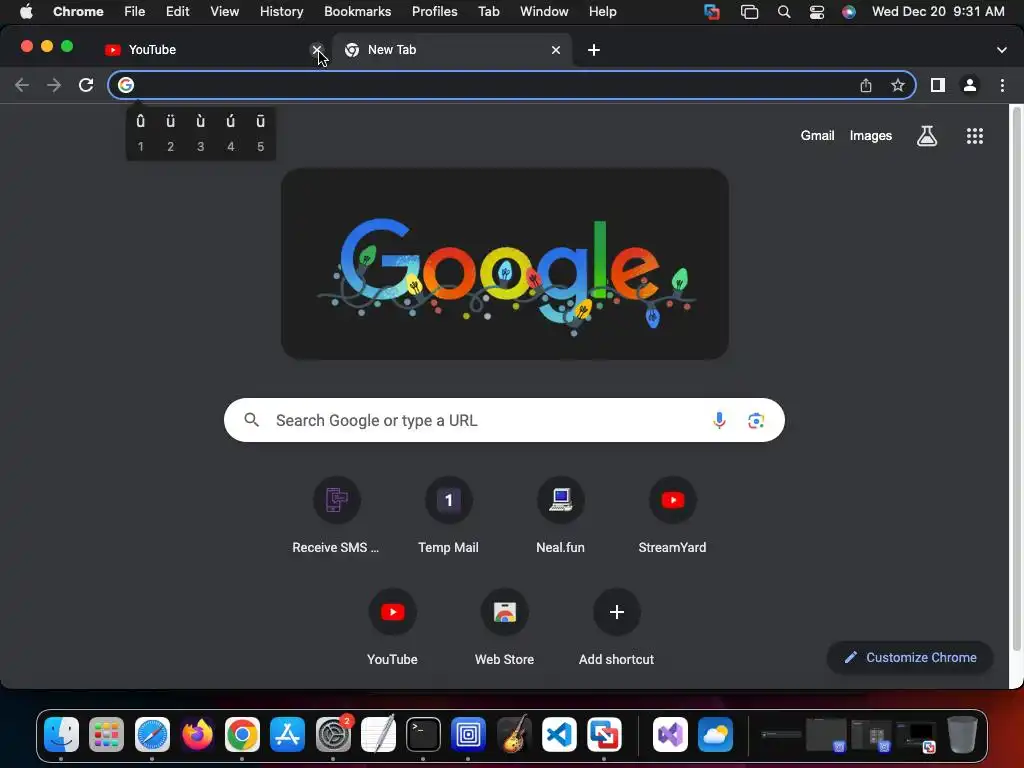Image resolution: width=1024 pixels, height=768 pixels.
Task: Go forward using the forward arrow
Action: click(x=54, y=85)
